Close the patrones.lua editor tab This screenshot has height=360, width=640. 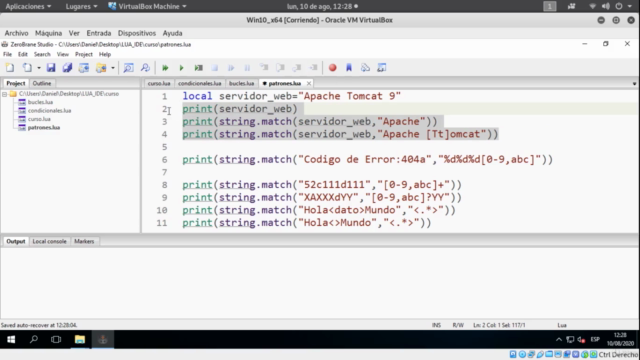[309, 83]
